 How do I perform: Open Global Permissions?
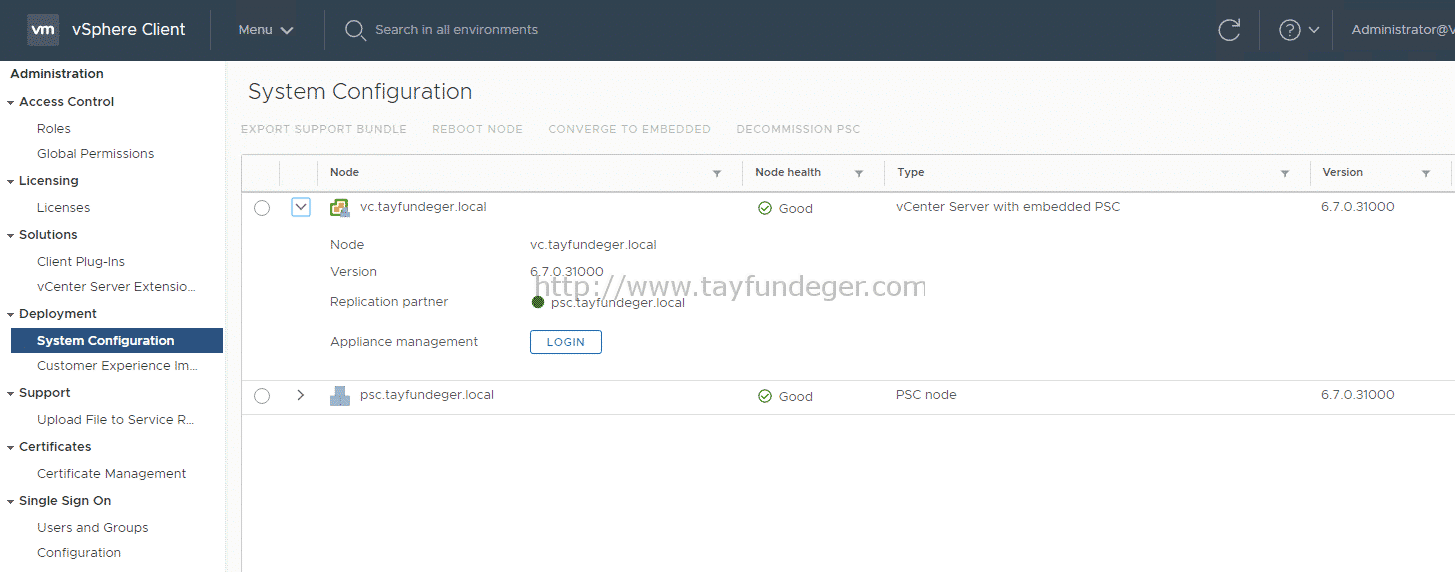[96, 153]
